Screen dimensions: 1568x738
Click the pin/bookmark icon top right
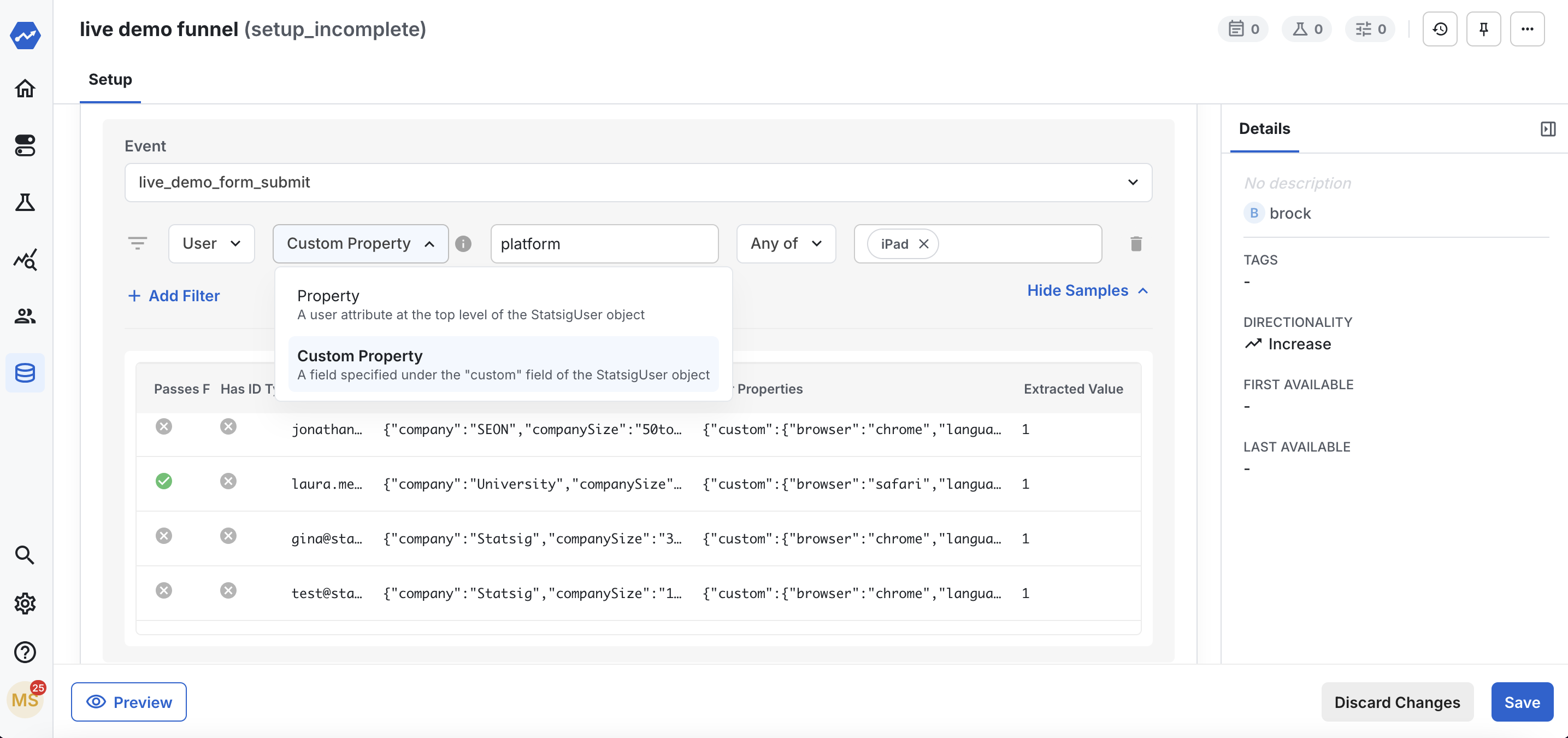point(1484,29)
